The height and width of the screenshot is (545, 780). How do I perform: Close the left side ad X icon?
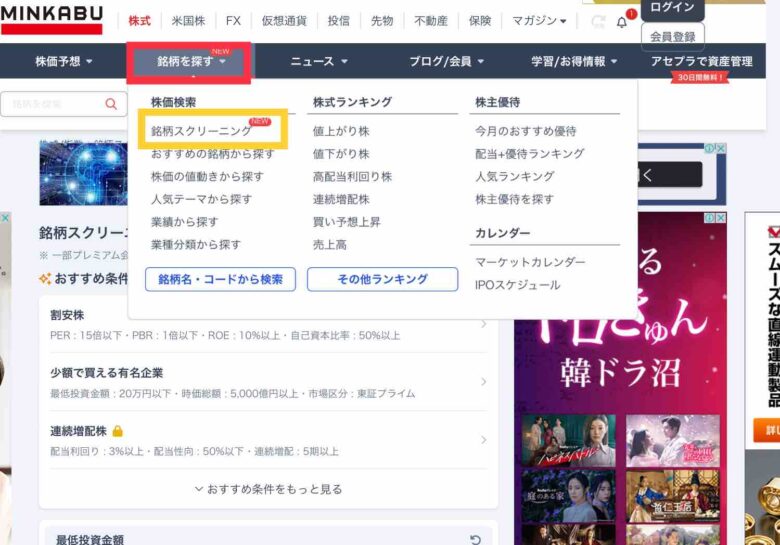click(x=5, y=218)
